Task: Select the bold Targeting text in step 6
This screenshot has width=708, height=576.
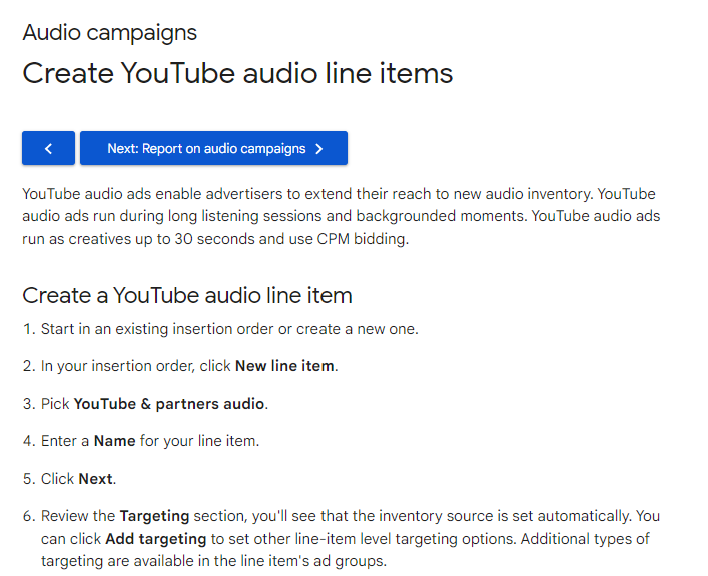Action: pyautogui.click(x=154, y=516)
